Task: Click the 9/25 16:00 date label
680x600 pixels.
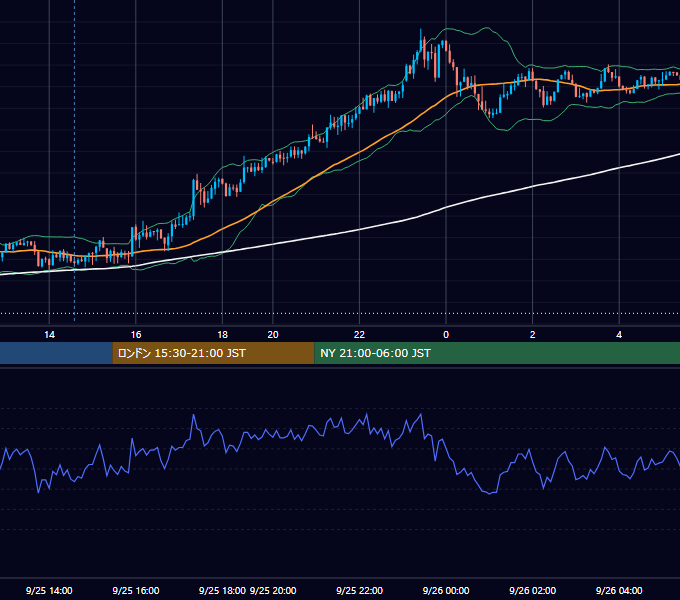Action: [136, 590]
